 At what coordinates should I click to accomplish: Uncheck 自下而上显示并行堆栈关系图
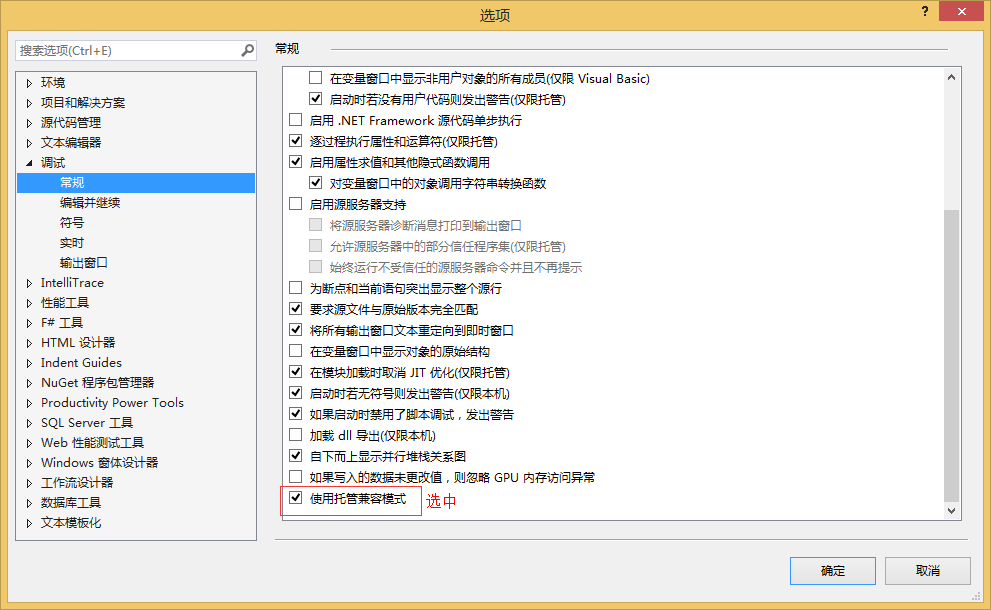click(295, 455)
